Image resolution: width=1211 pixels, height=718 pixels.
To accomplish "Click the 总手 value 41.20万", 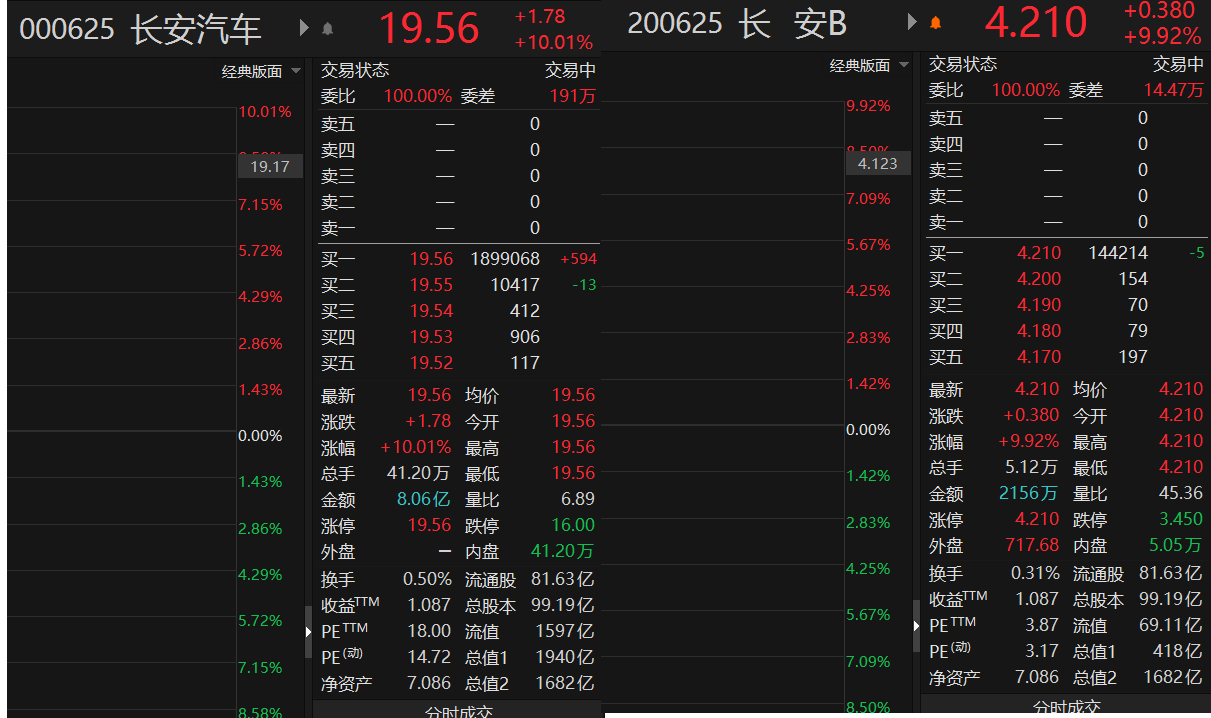I will [418, 474].
